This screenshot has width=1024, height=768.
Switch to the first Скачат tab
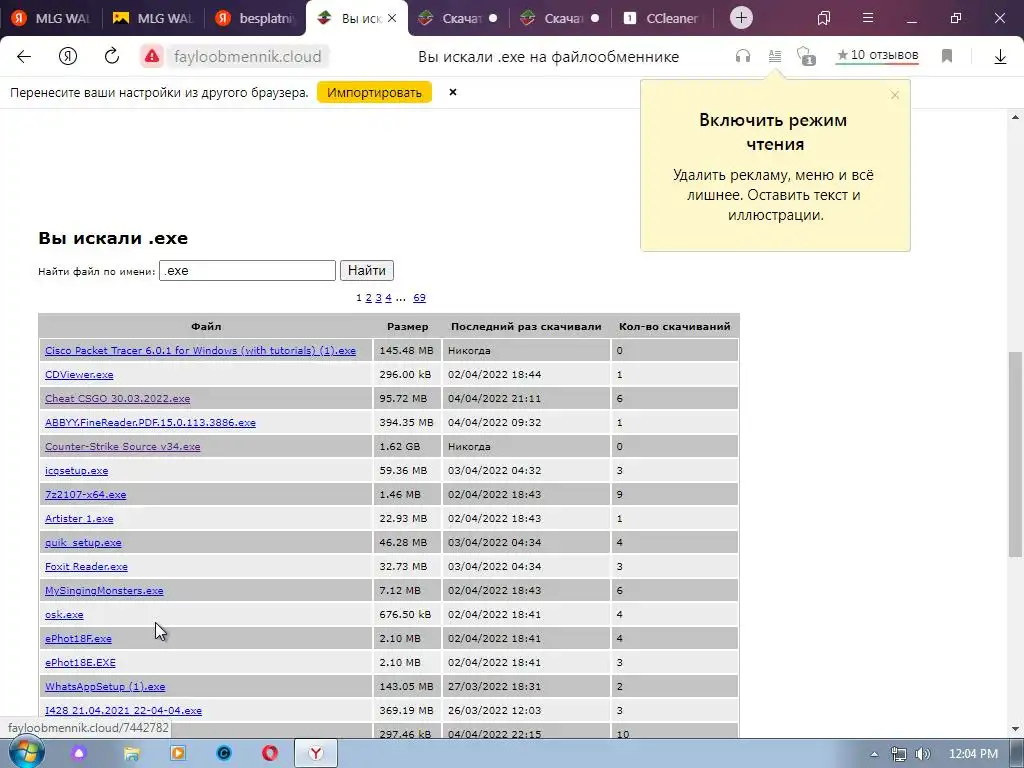tap(459, 18)
